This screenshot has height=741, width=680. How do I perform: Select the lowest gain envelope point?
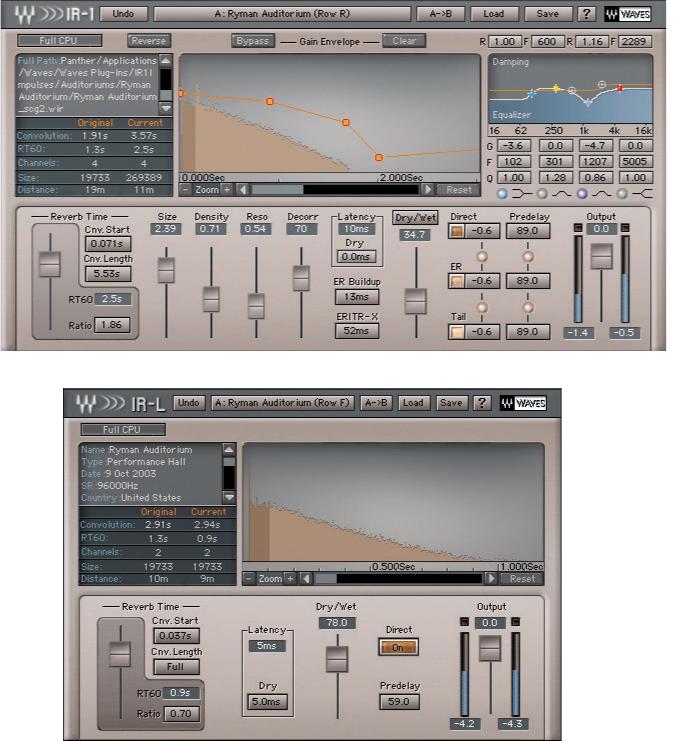coord(379,157)
